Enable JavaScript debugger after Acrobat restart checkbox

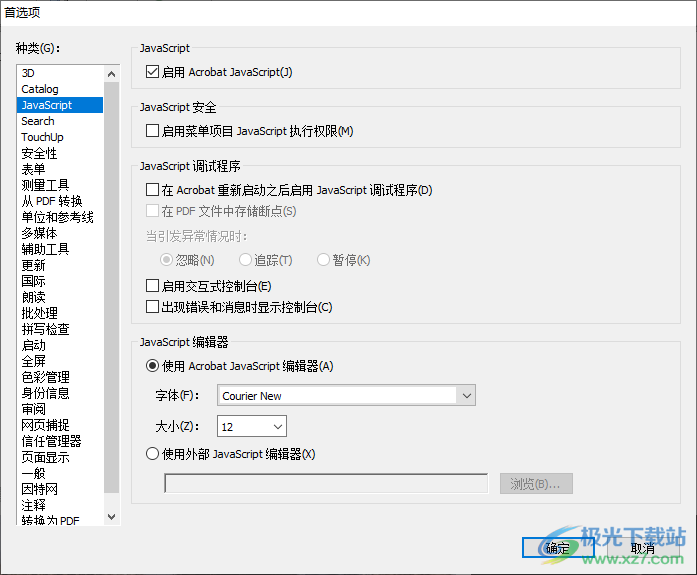tap(153, 190)
